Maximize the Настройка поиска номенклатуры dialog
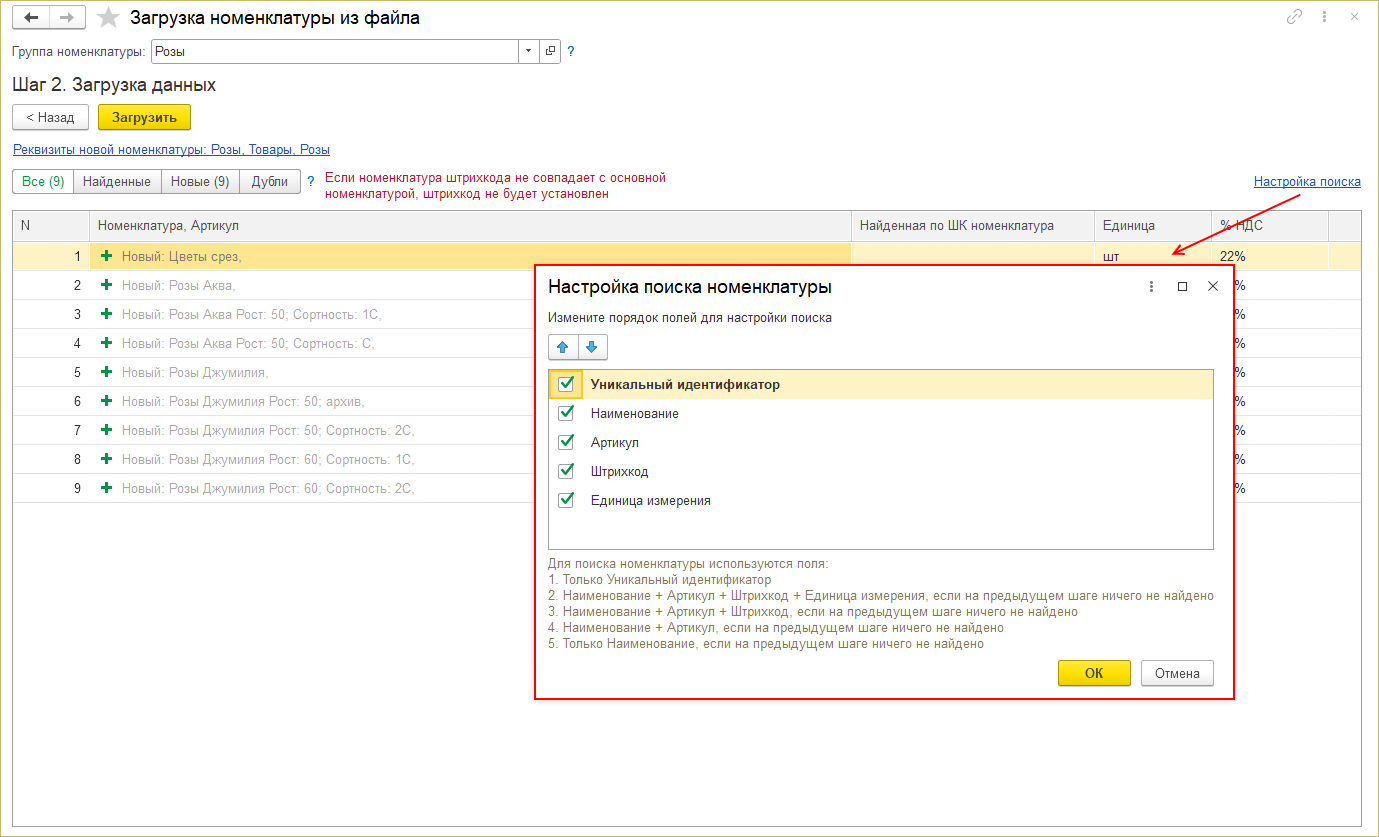The width and height of the screenshot is (1379, 837). coord(1182,286)
